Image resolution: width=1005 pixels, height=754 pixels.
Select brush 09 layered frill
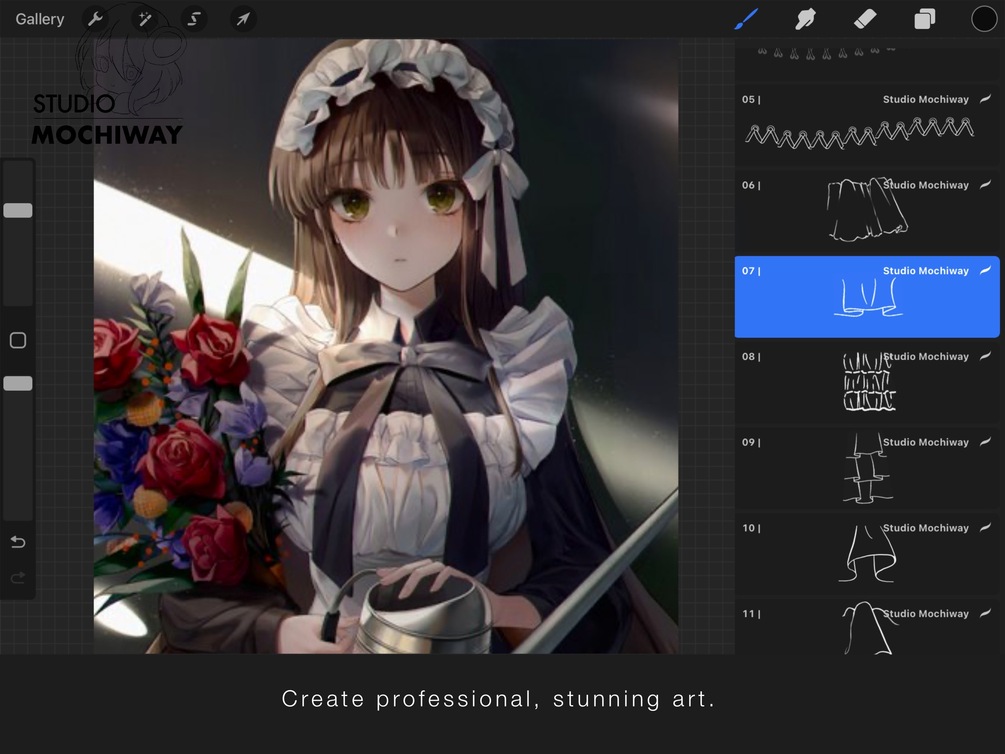(867, 468)
